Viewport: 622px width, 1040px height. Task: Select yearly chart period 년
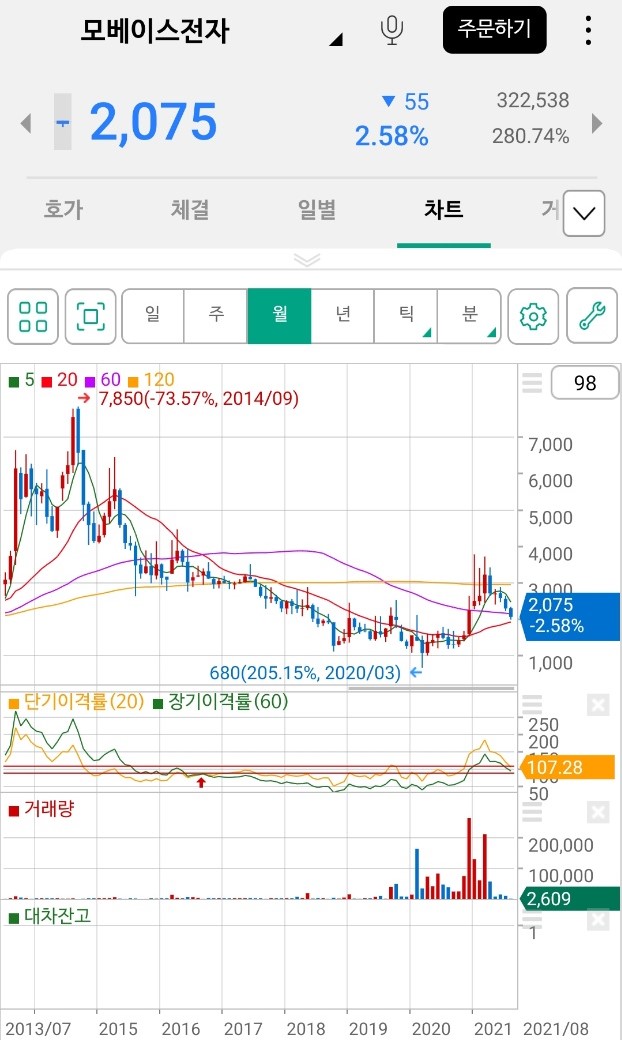coord(343,316)
